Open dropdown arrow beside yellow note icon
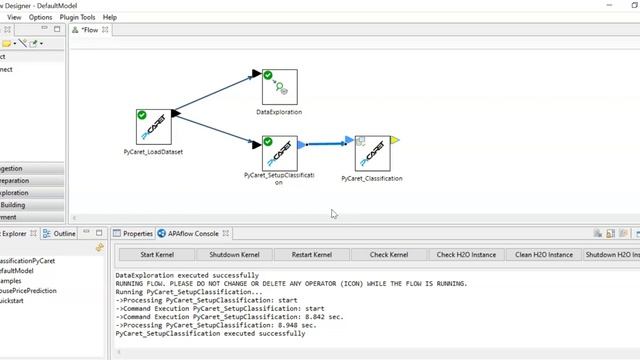 coord(15,44)
